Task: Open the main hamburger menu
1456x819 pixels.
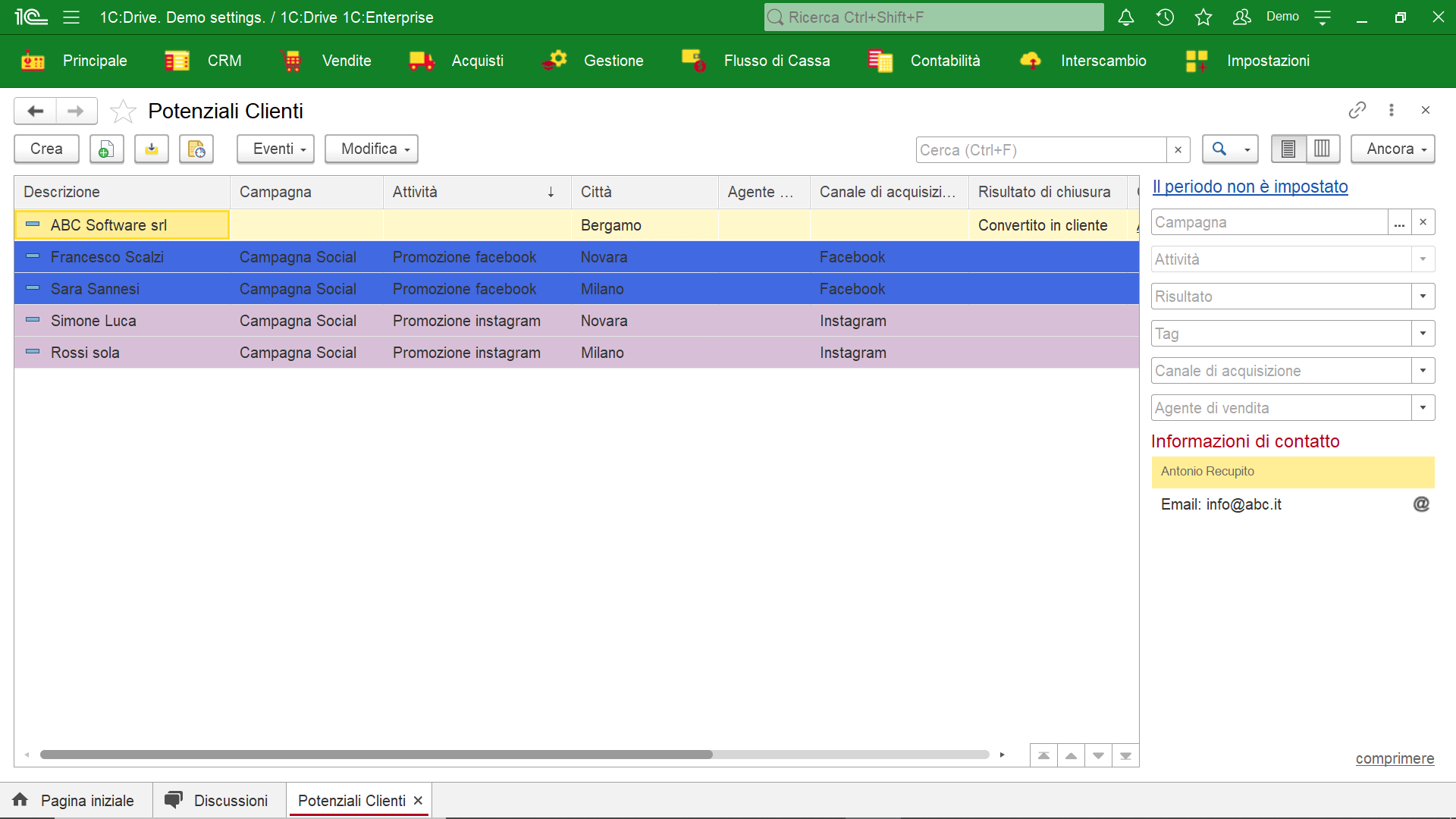Action: [71, 17]
